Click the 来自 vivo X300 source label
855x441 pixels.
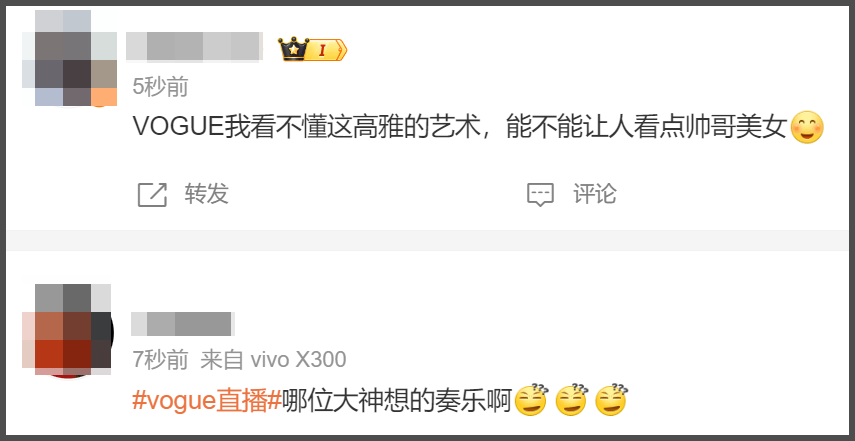[273, 360]
